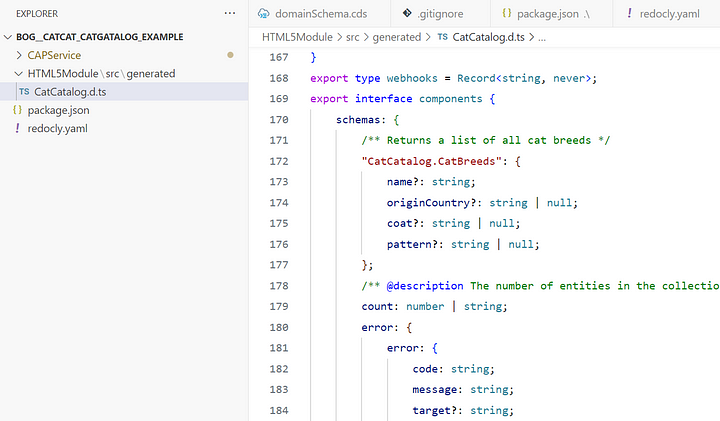Click 'message:' property on line 183
This screenshot has width=720, height=421.
click(438, 389)
